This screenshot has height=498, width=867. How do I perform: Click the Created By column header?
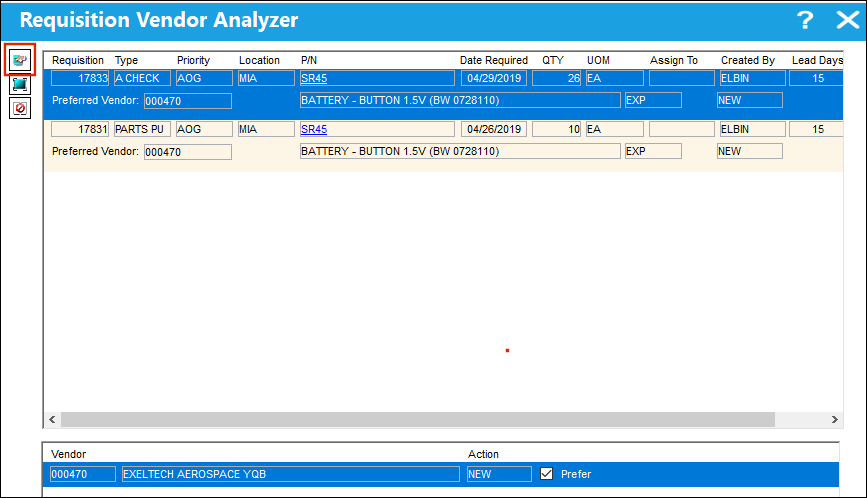click(x=748, y=60)
